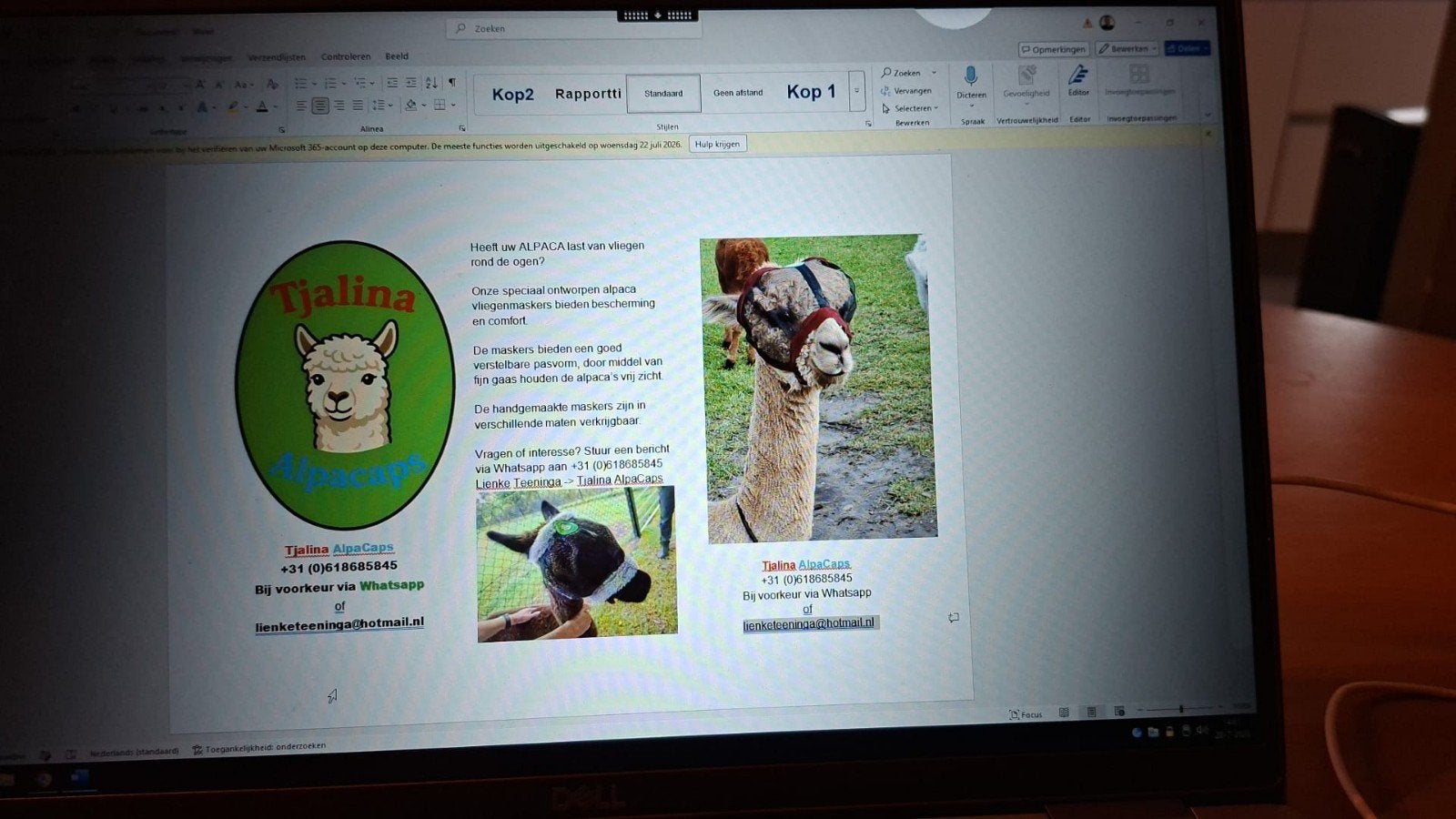Expand borders dropdown arrow

[x=453, y=105]
